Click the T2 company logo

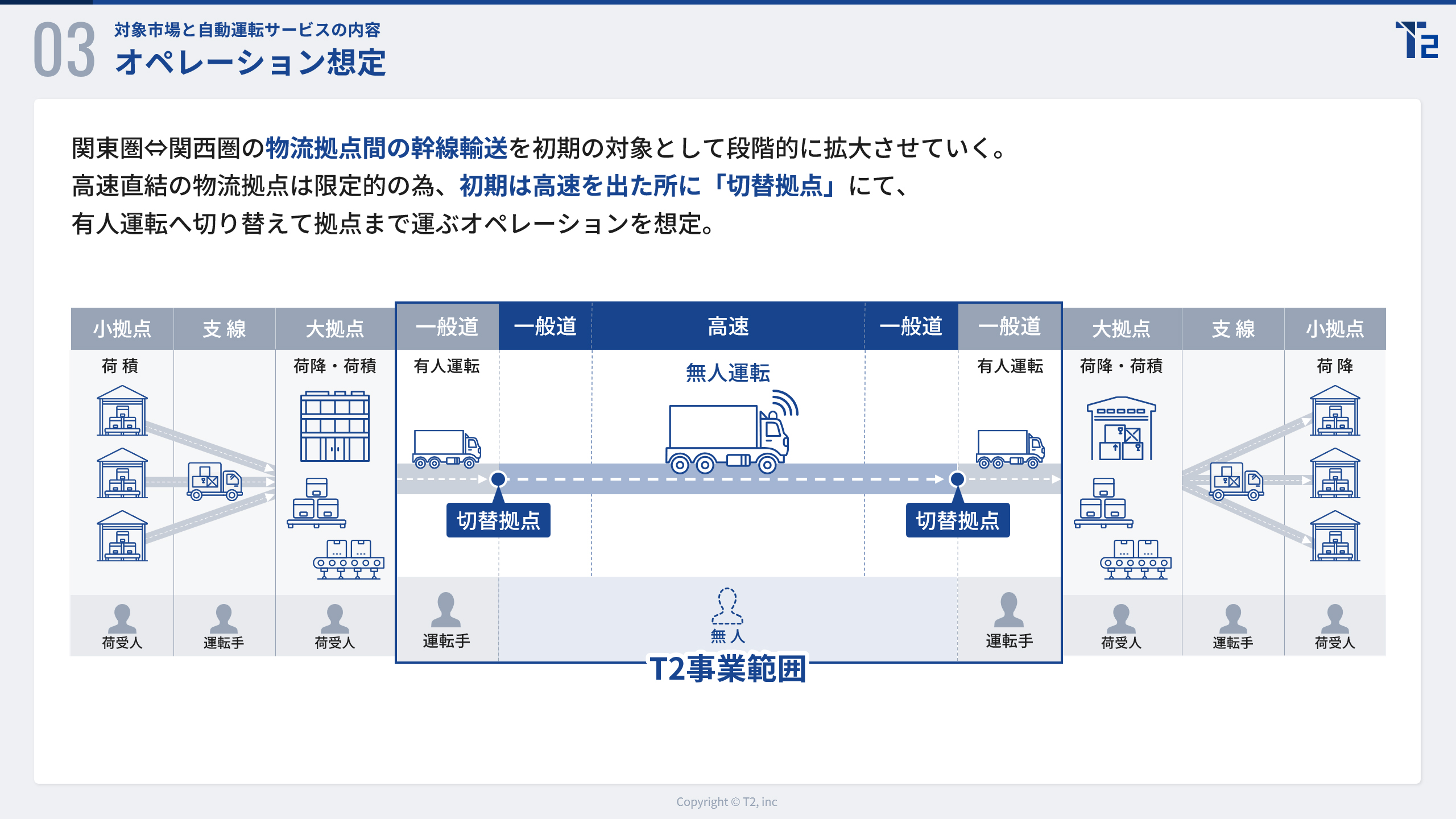coord(1416,40)
